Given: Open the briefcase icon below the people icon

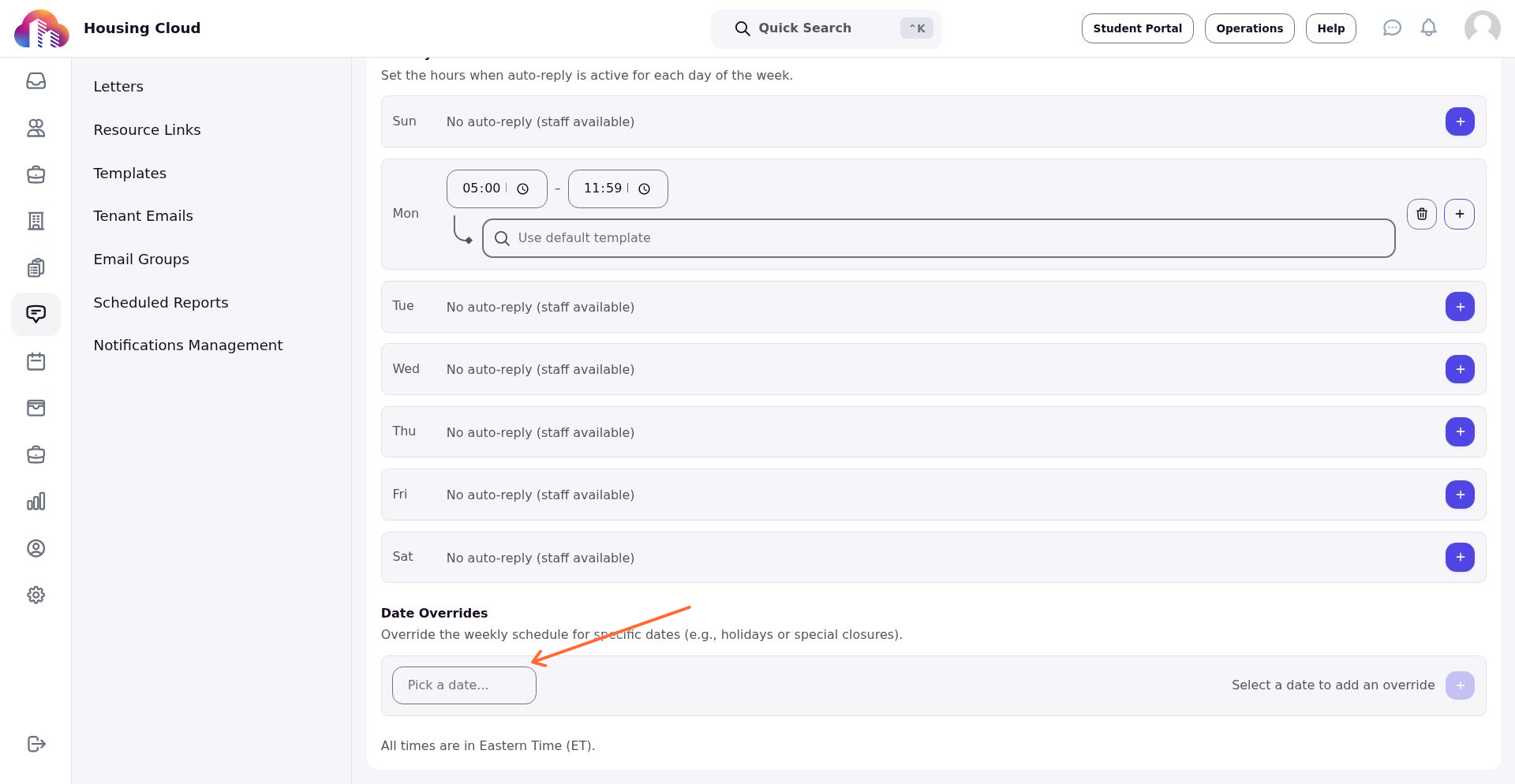Looking at the screenshot, I should point(36,174).
